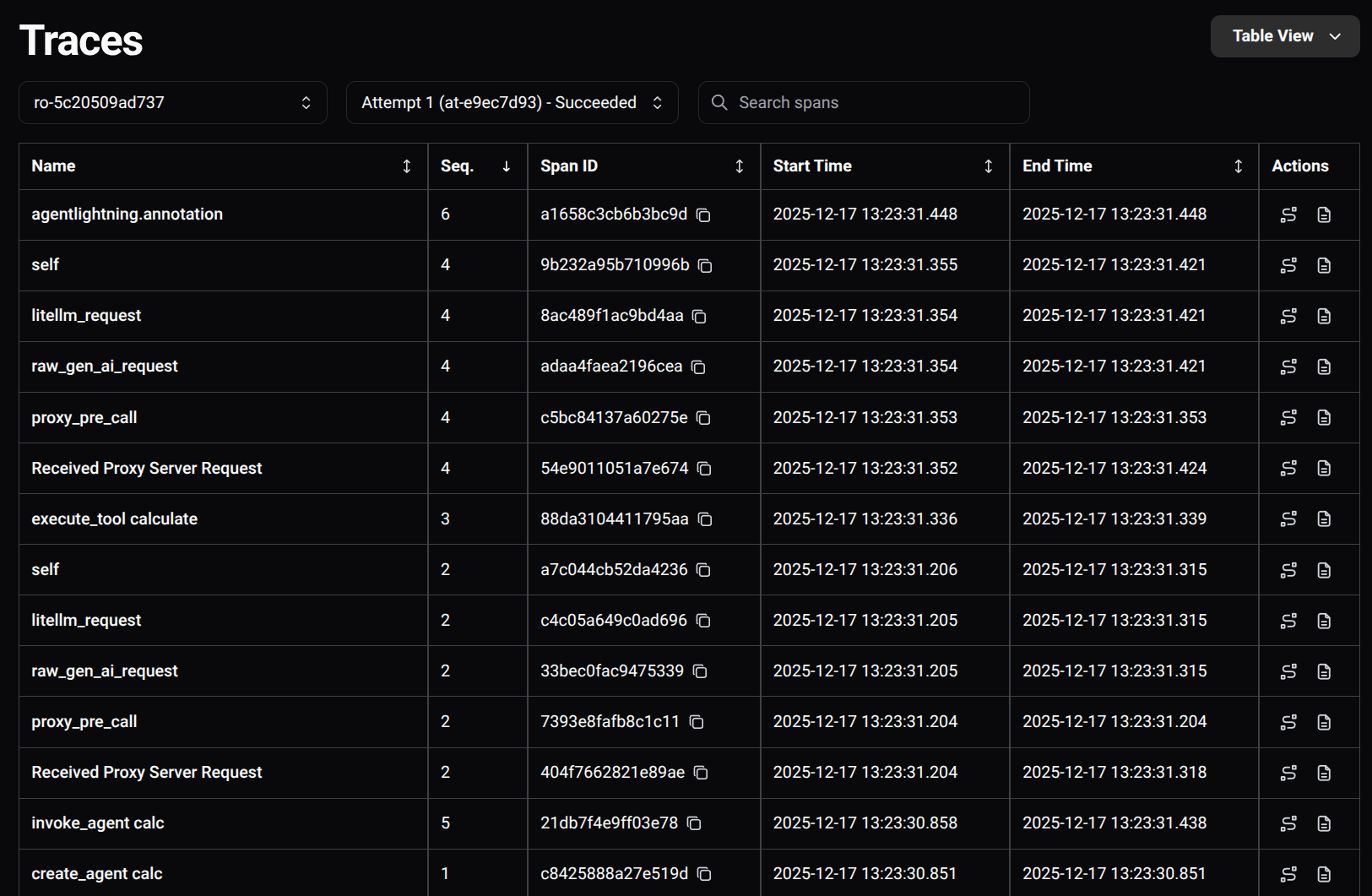This screenshot has width=1372, height=896.
Task: View log document for create_agent calc span
Action: (x=1325, y=874)
